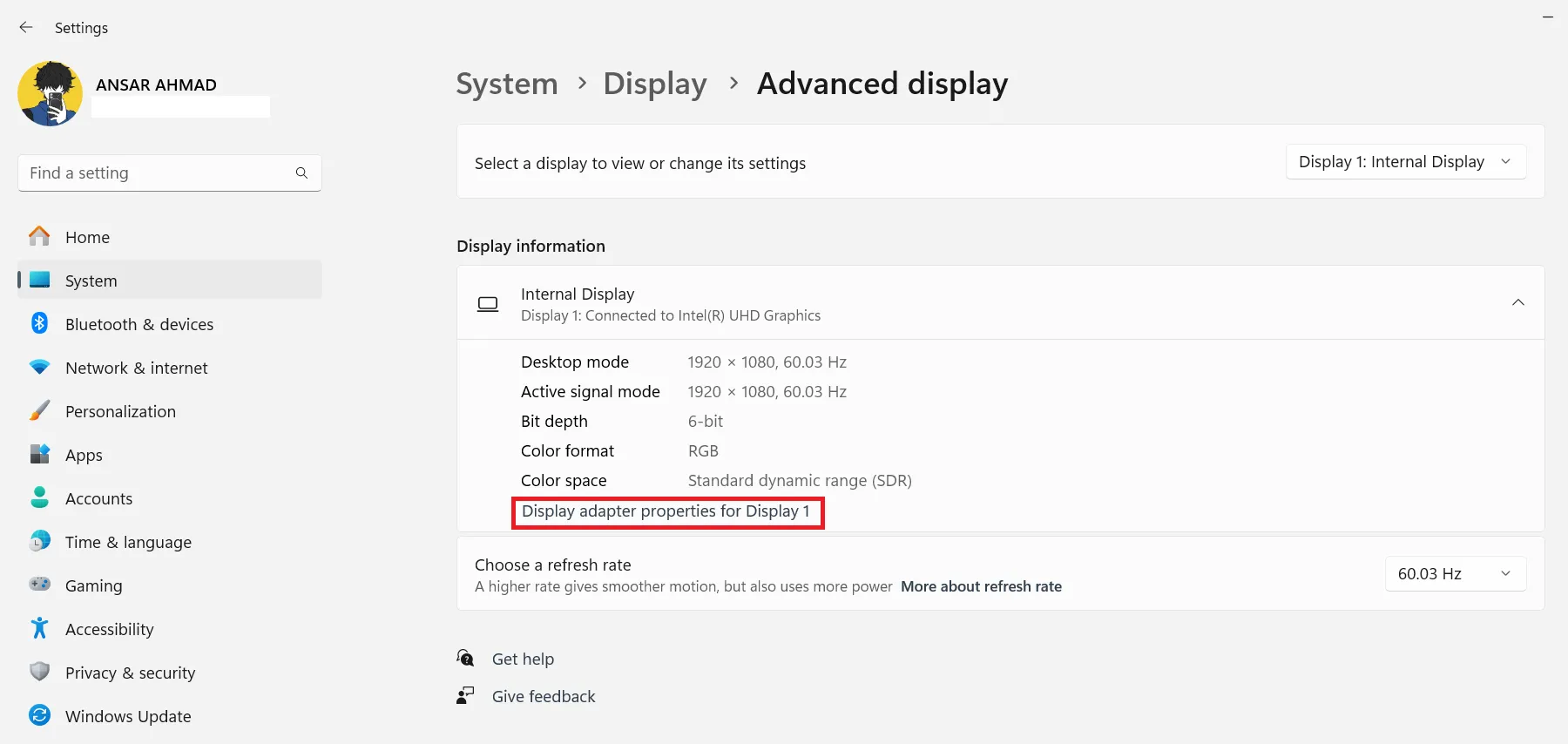The height and width of the screenshot is (744, 1568).
Task: Open Time & language settings
Action: (x=128, y=542)
